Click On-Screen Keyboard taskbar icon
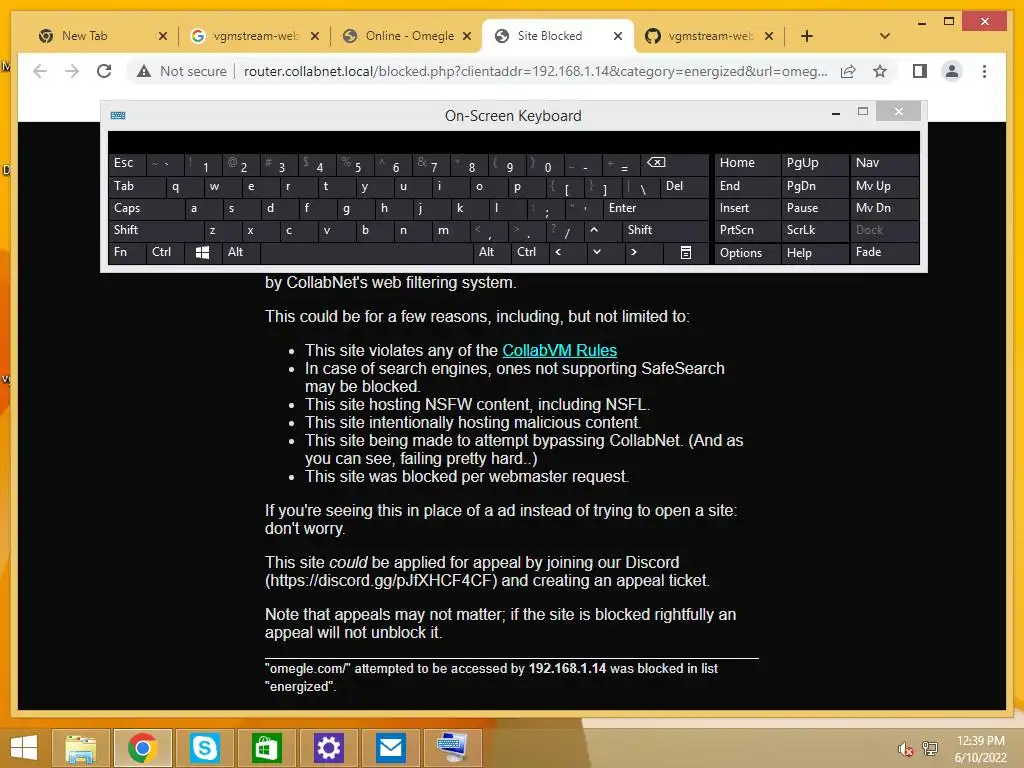 tap(452, 748)
